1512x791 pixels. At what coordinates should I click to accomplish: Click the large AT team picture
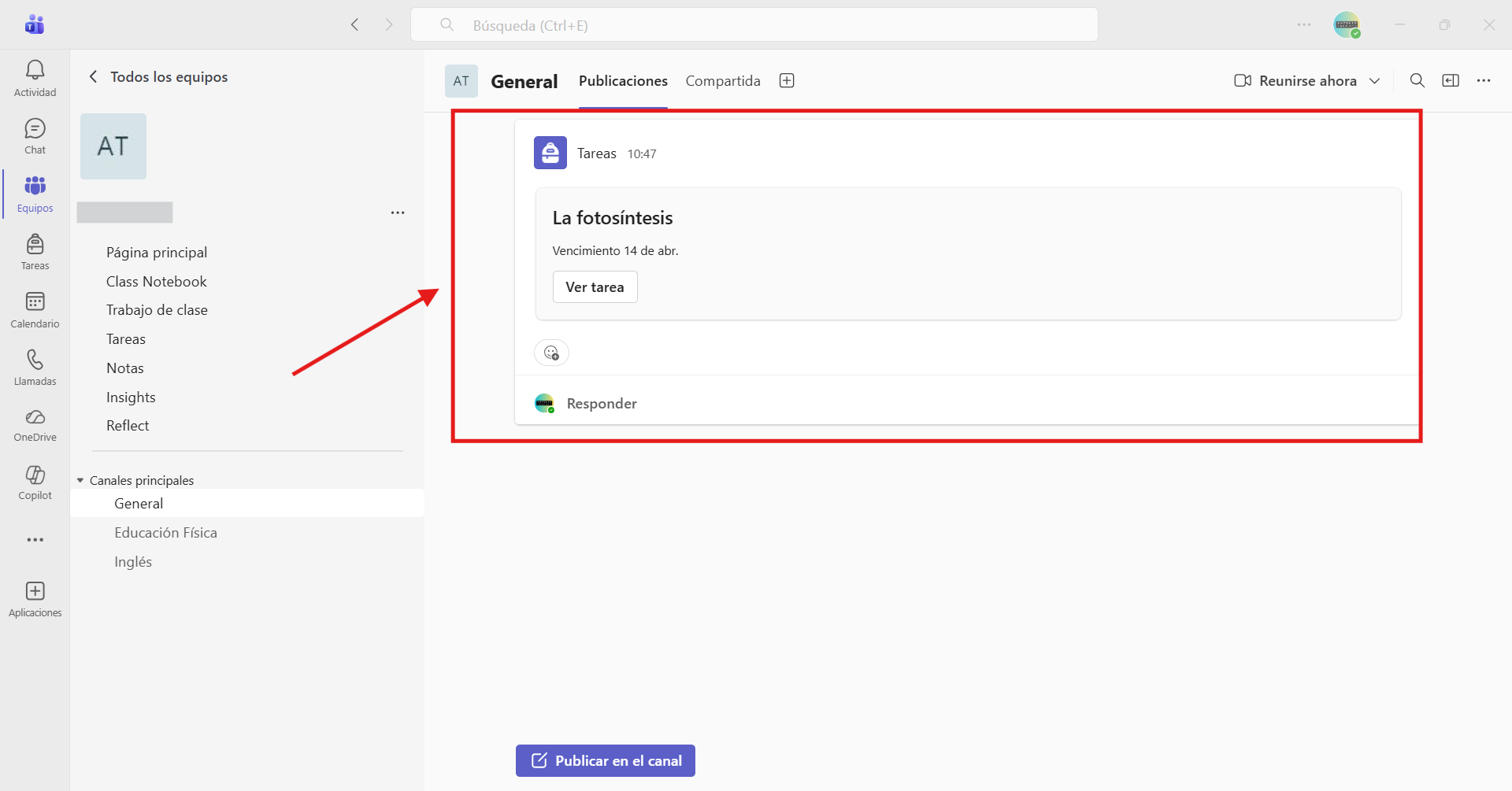pos(113,146)
